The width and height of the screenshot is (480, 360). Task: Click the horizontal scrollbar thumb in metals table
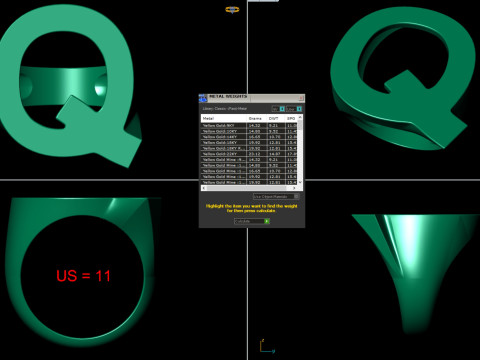[x=246, y=188]
